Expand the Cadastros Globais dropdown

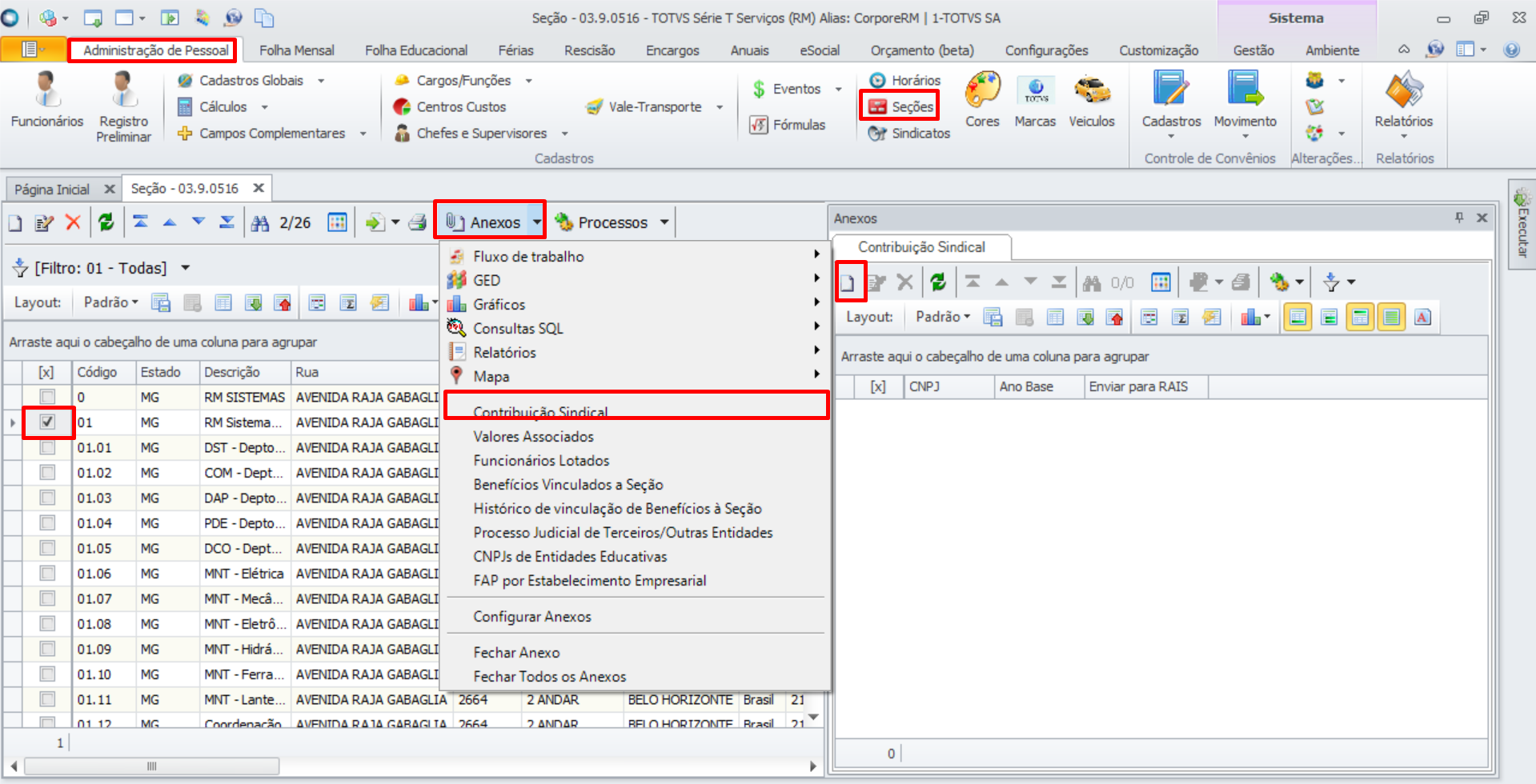pos(321,81)
